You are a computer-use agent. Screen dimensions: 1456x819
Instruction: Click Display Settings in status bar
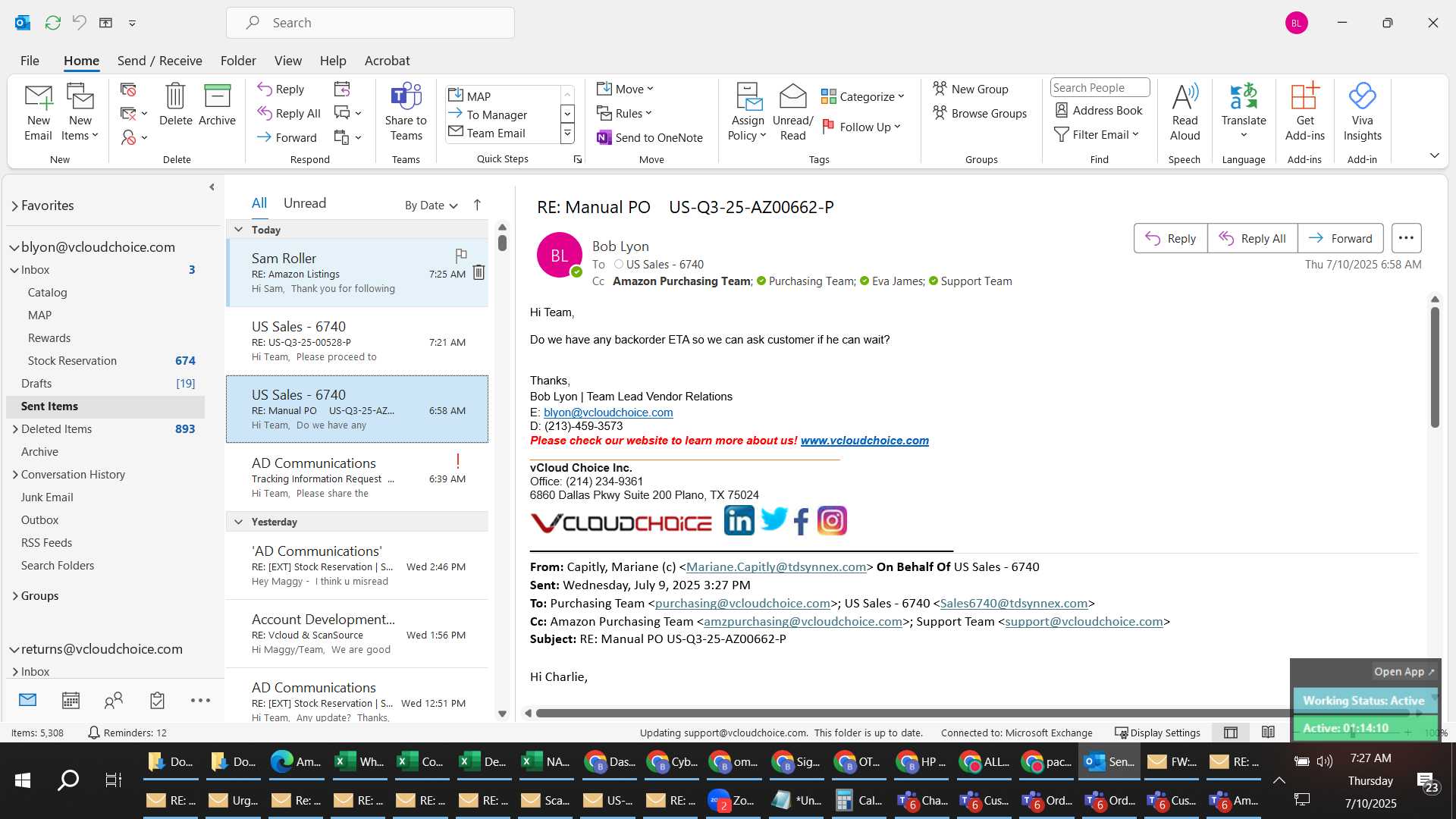click(x=1157, y=733)
